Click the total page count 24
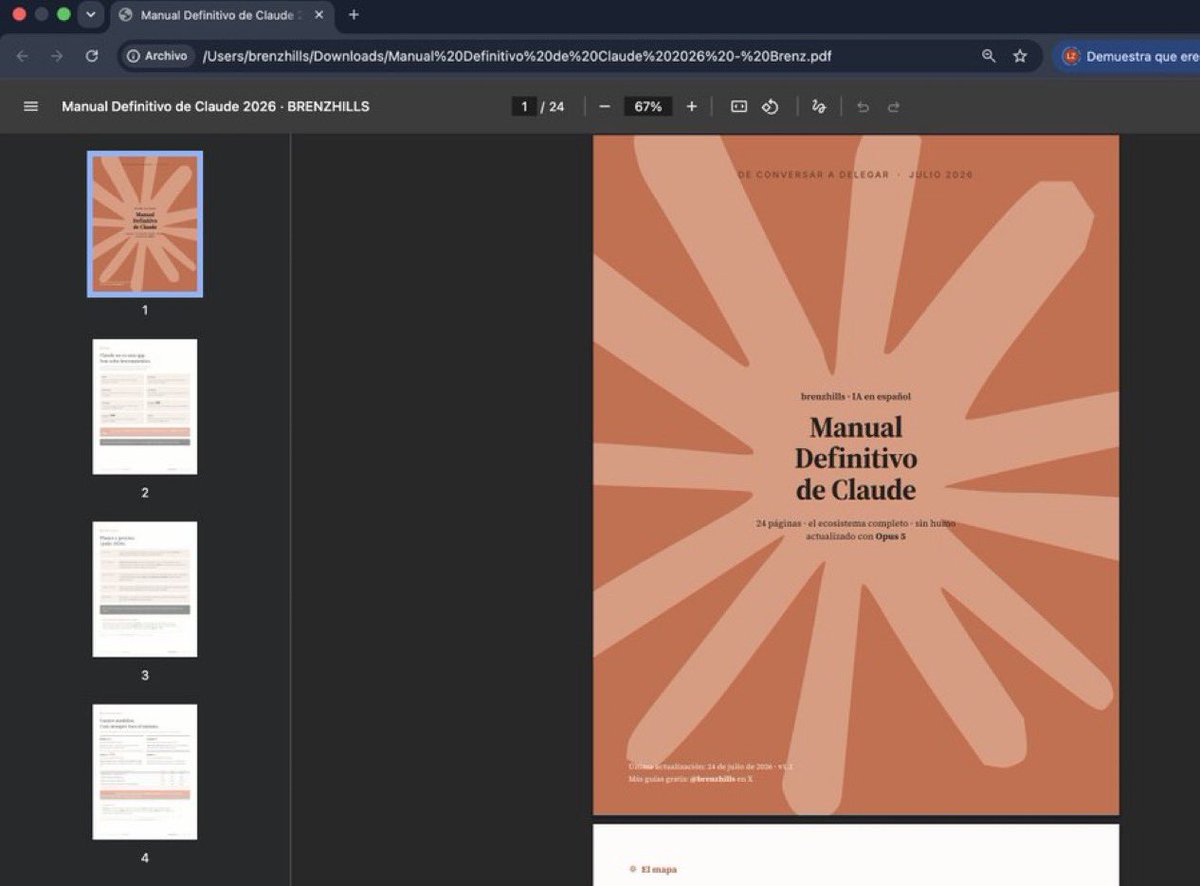Image resolution: width=1200 pixels, height=886 pixels. (557, 106)
